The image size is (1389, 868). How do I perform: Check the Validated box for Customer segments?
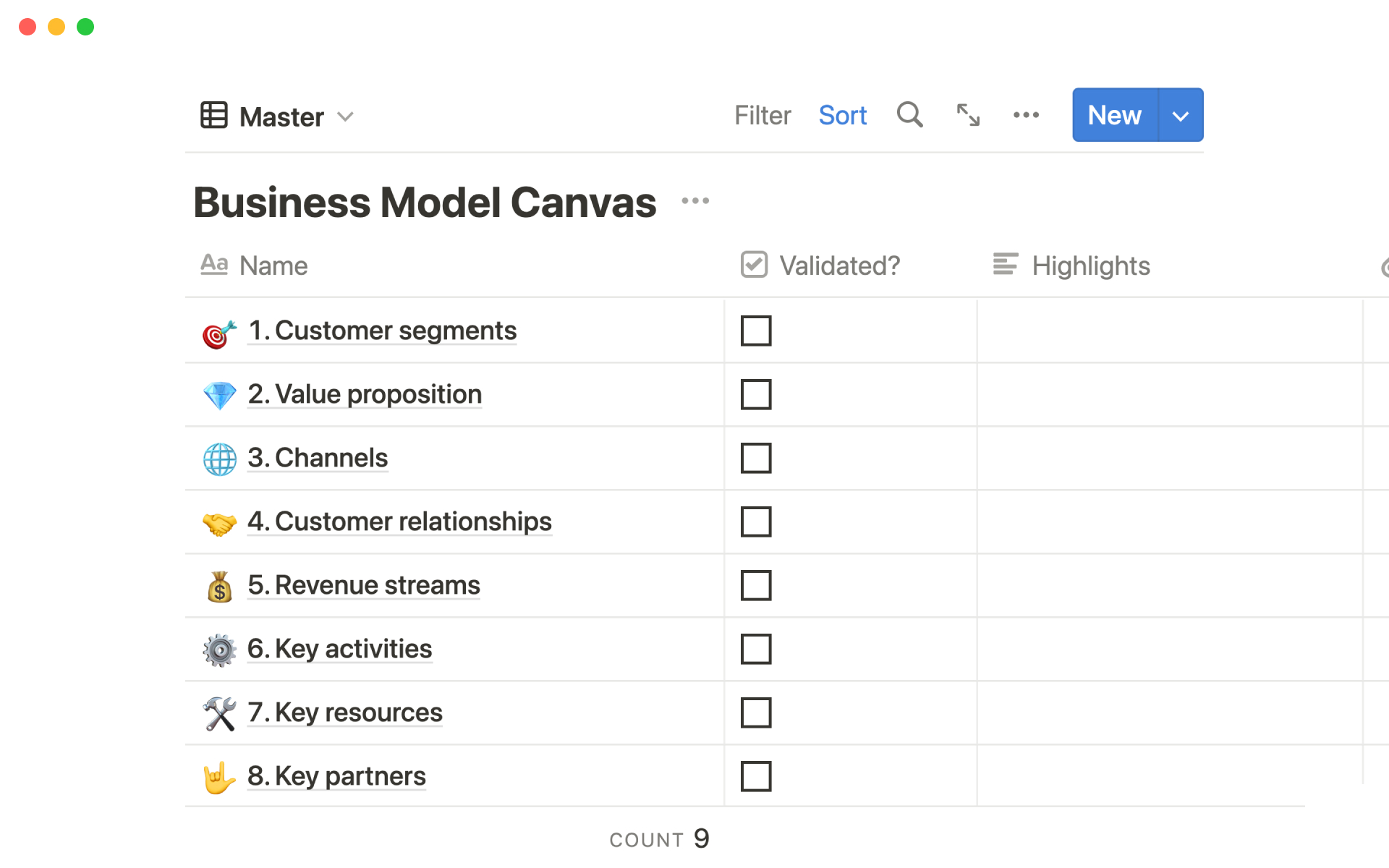[x=756, y=331]
